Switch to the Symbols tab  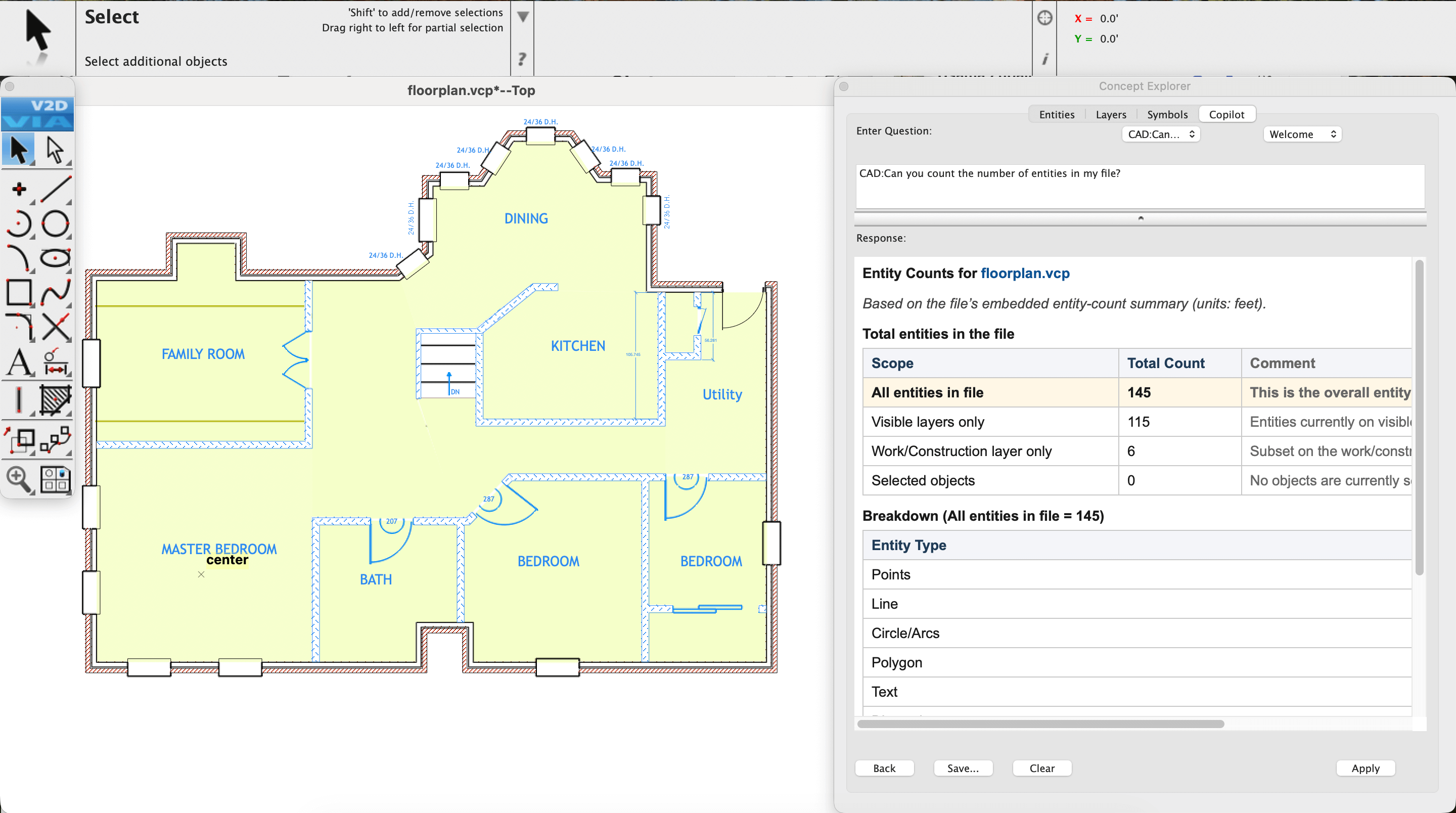(x=1167, y=115)
